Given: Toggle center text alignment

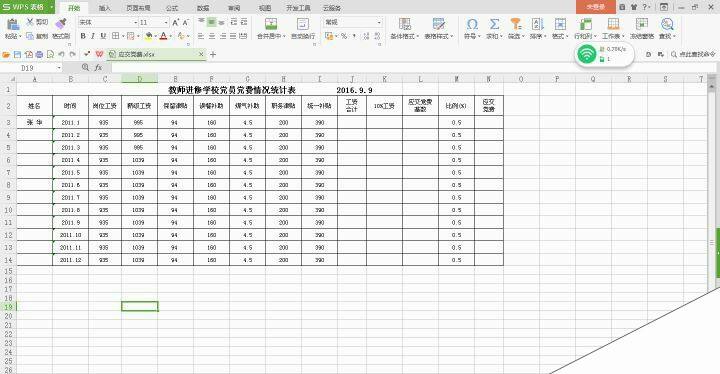Looking at the screenshot, I should [212, 36].
